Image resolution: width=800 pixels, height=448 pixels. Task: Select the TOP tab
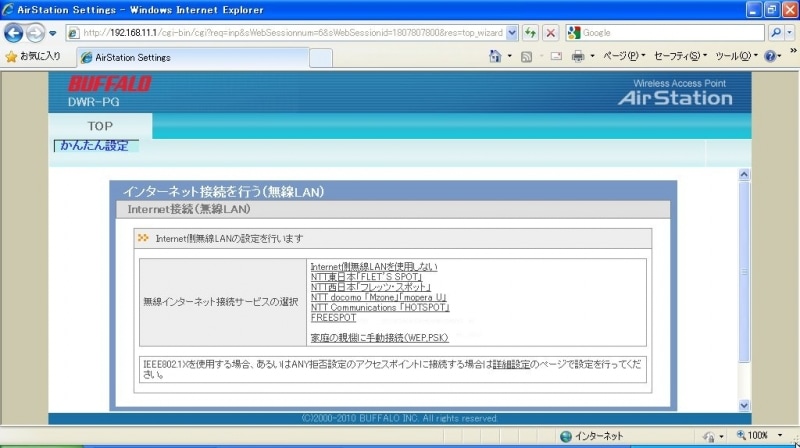click(100, 126)
